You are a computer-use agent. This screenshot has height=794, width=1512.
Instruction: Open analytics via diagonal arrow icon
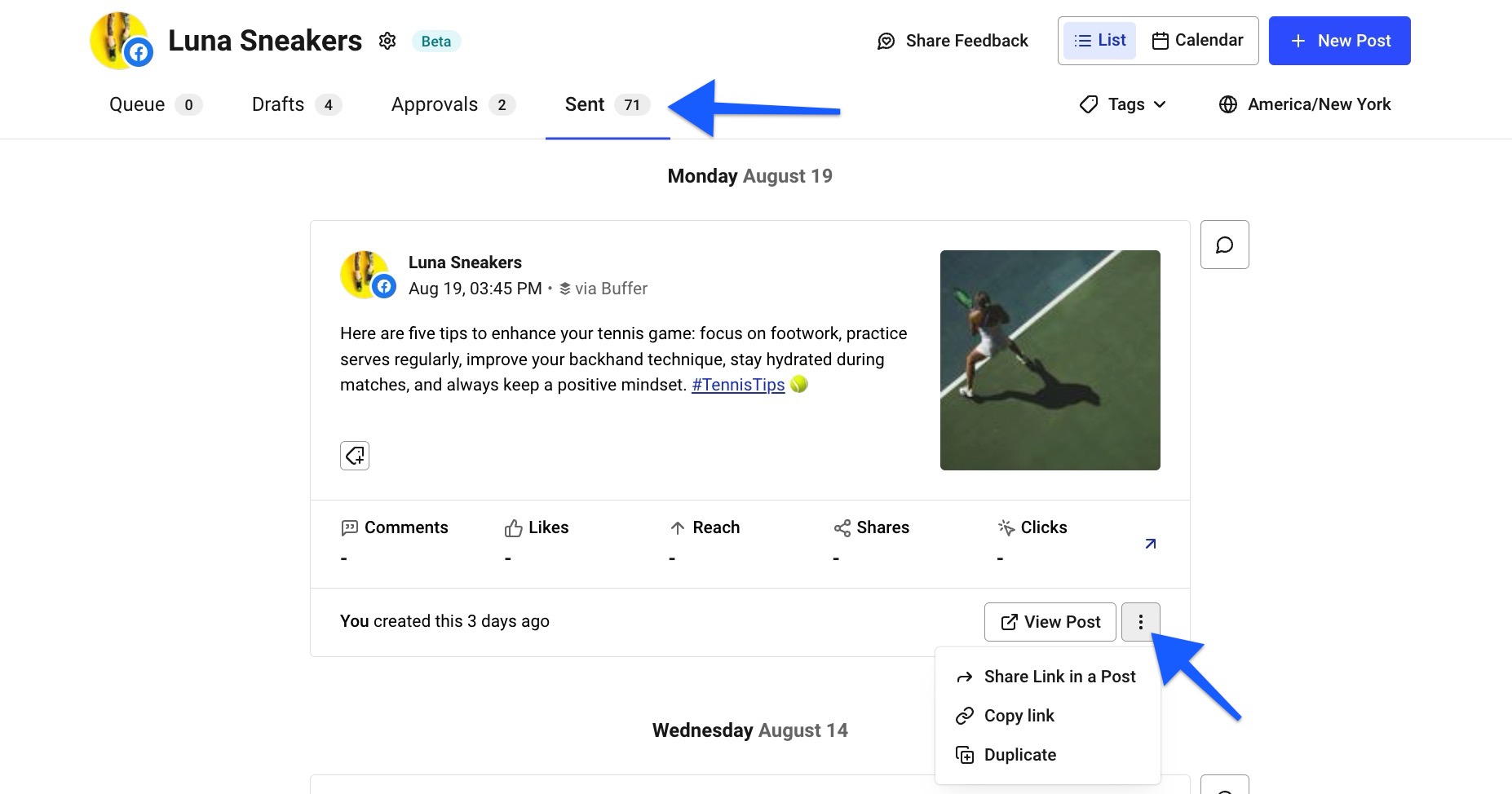[1150, 544]
